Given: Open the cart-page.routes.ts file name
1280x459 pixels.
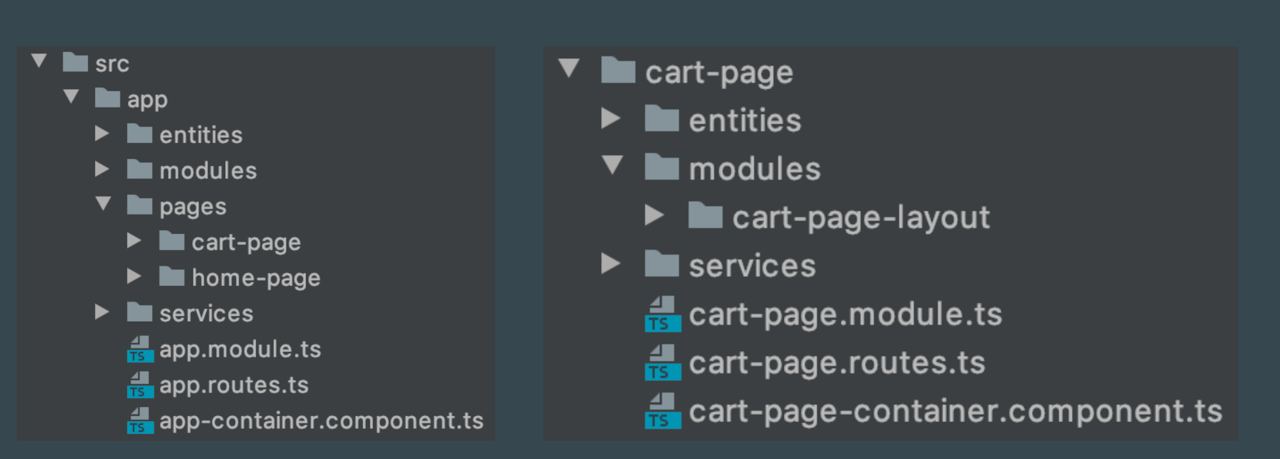Looking at the screenshot, I should click(837, 362).
